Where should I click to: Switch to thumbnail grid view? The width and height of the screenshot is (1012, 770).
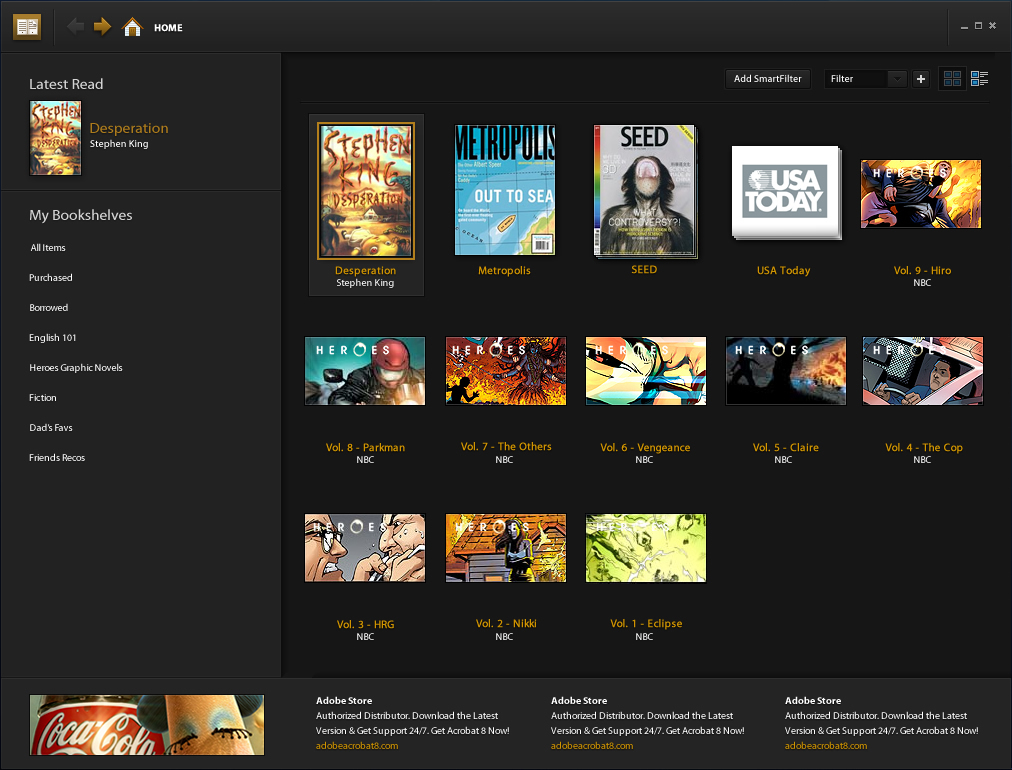click(952, 79)
